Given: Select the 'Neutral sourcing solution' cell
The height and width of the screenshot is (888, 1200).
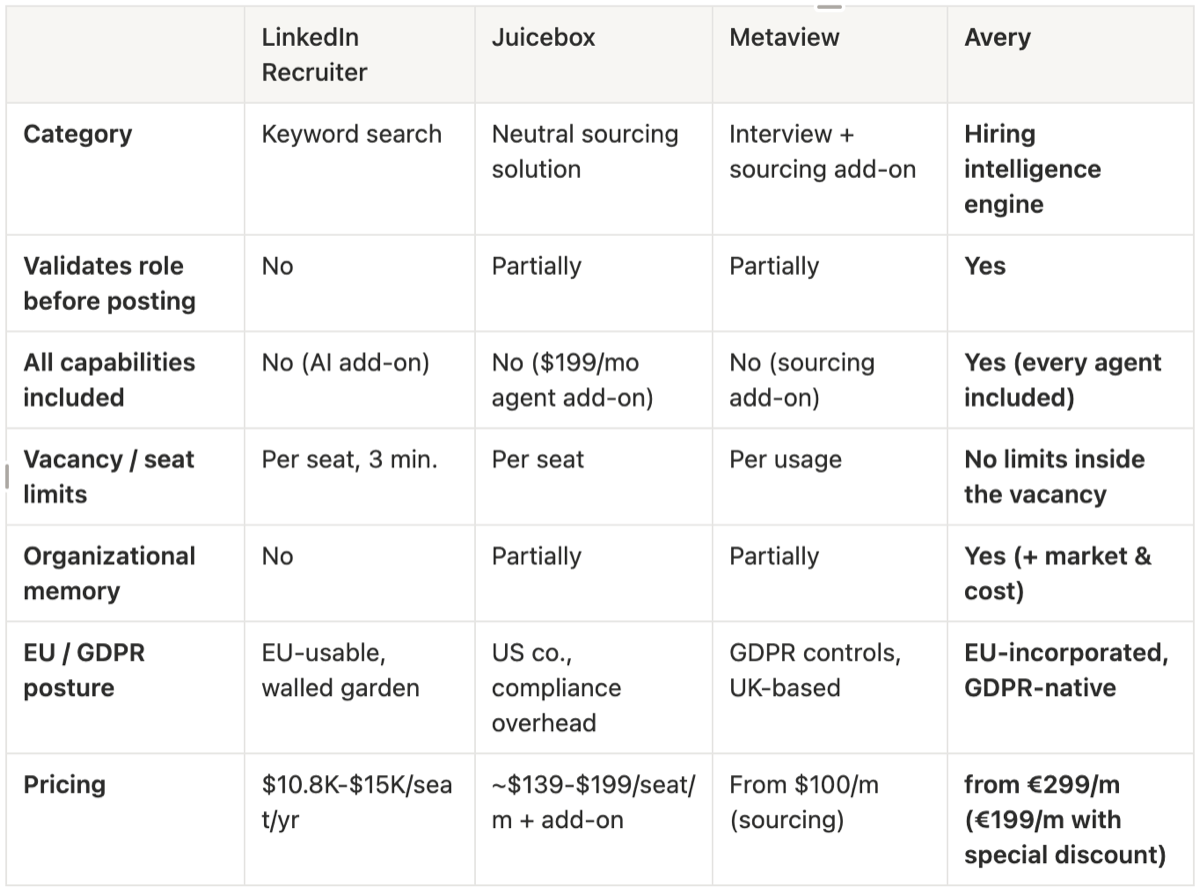Looking at the screenshot, I should tap(593, 169).
